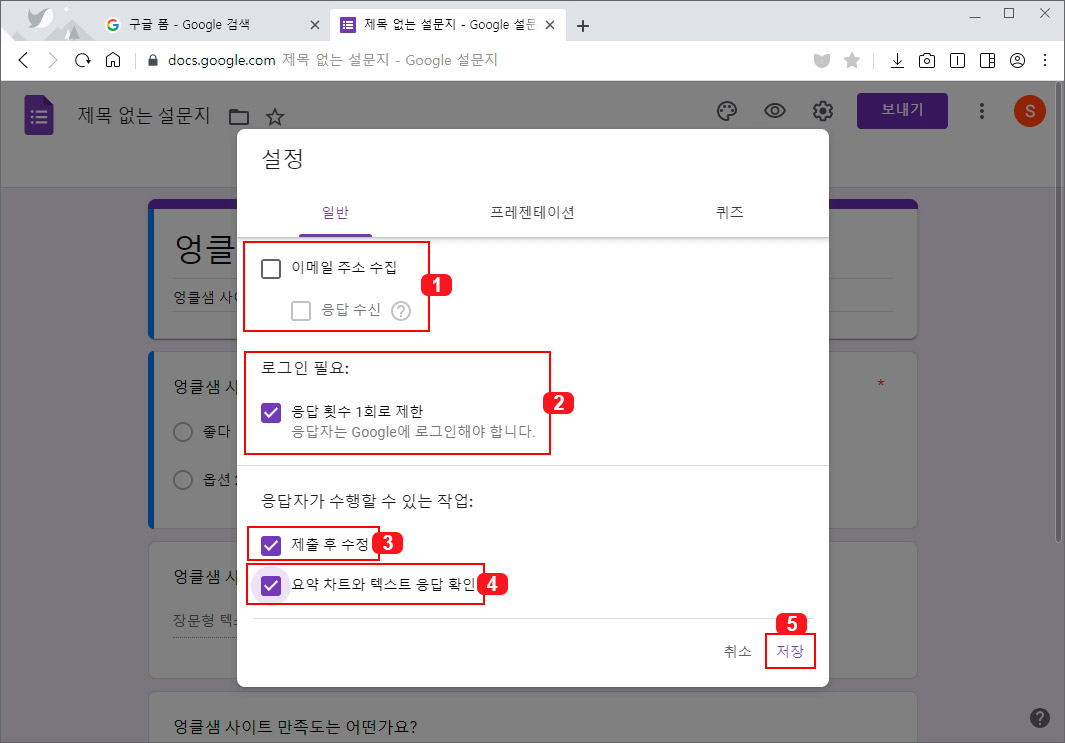This screenshot has height=743, width=1065.
Task: Select the 일반 tab
Action: (x=335, y=212)
